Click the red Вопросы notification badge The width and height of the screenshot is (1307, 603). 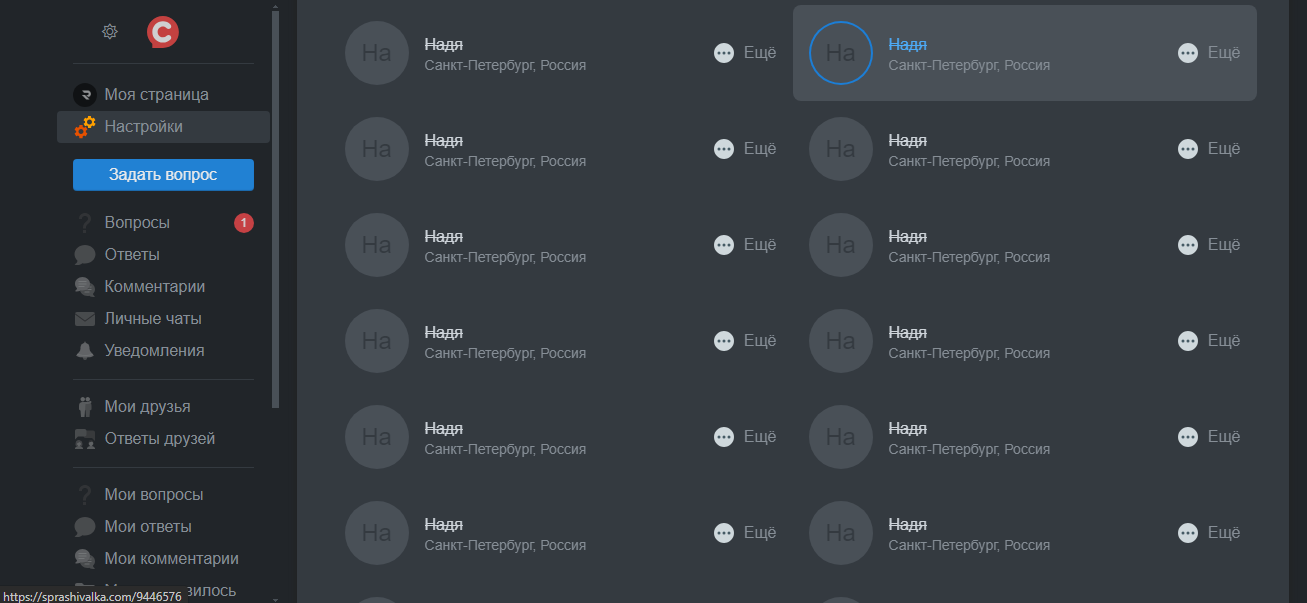tap(244, 222)
